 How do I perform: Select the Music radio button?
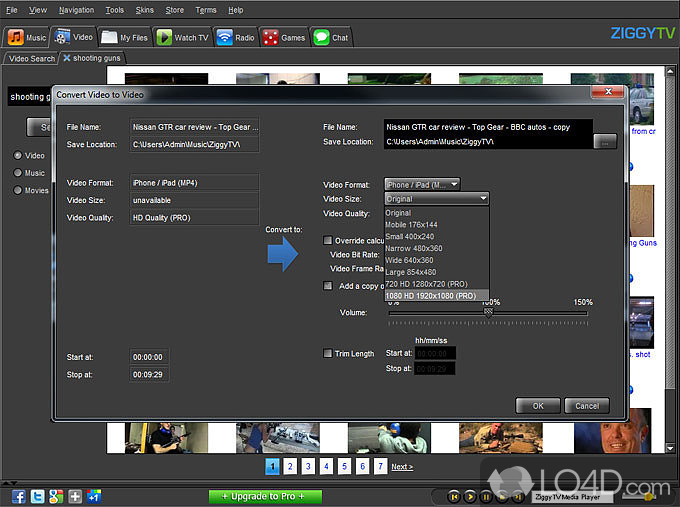17,173
